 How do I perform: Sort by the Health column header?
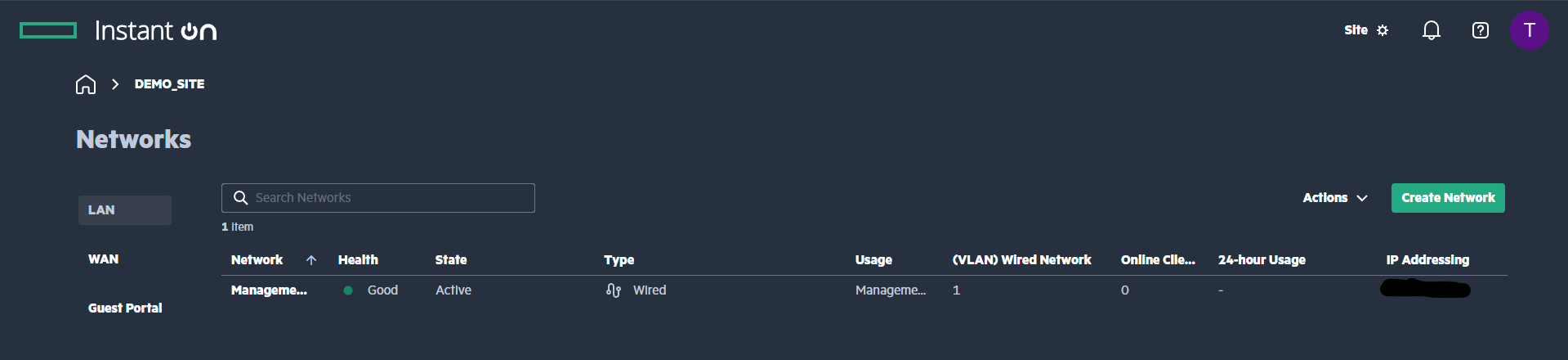[x=358, y=260]
